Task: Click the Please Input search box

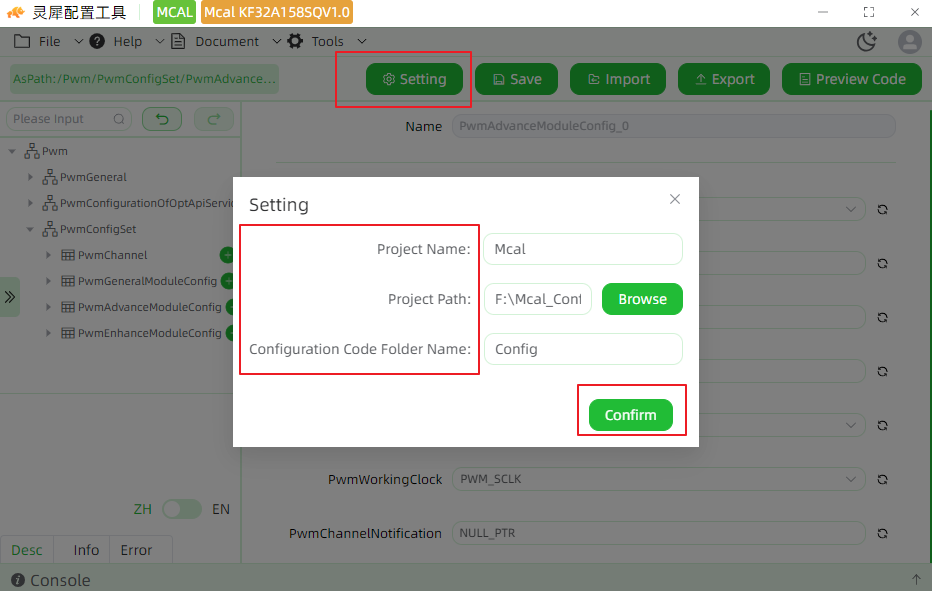Action: tap(69, 119)
